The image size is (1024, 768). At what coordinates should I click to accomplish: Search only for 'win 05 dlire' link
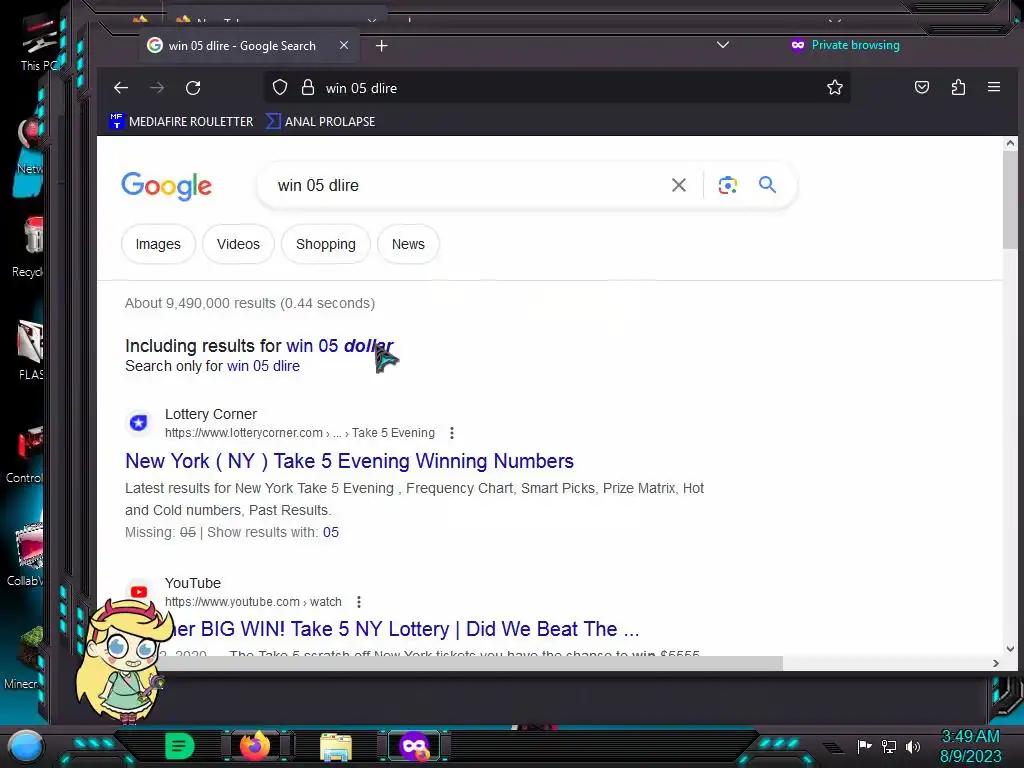point(263,366)
